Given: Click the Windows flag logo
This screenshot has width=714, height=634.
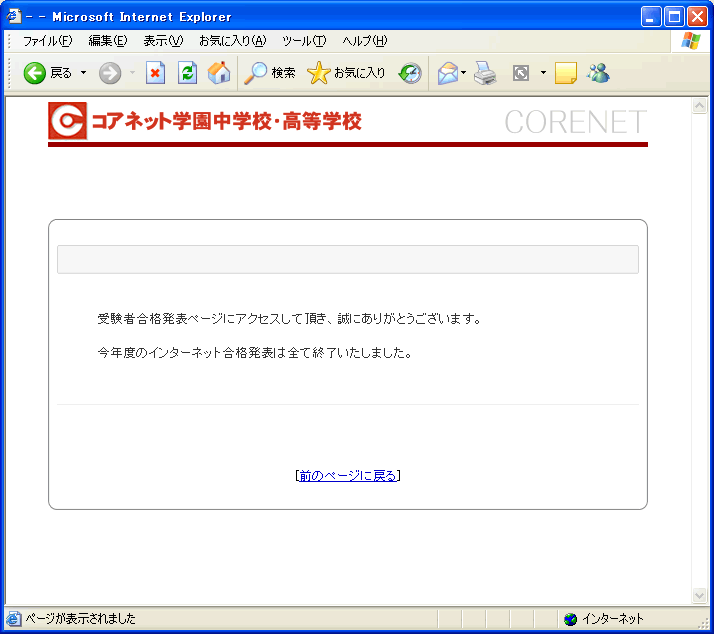Looking at the screenshot, I should (x=691, y=41).
